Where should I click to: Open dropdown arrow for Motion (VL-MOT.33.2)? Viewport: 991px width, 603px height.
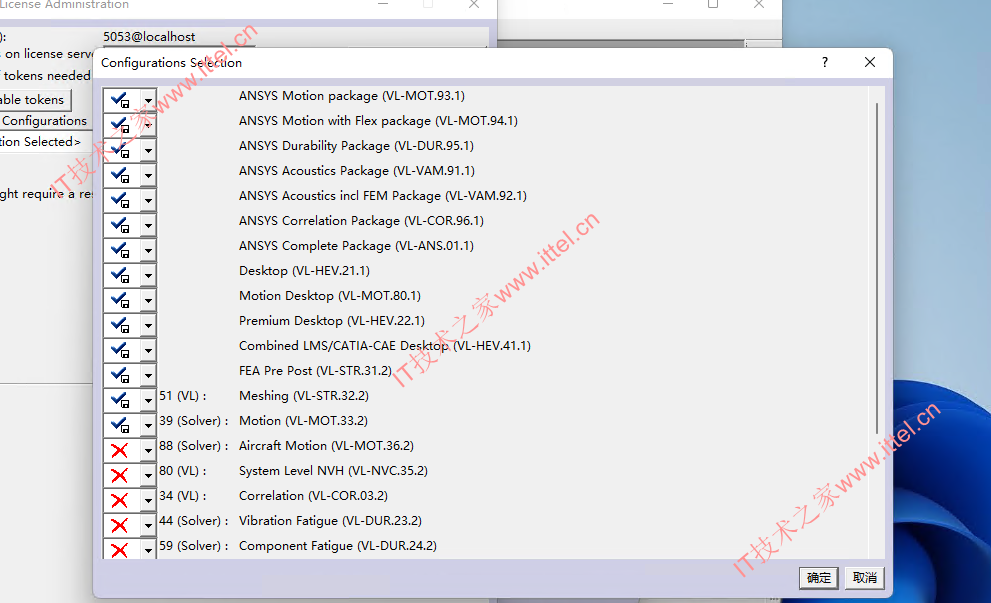[x=148, y=425]
